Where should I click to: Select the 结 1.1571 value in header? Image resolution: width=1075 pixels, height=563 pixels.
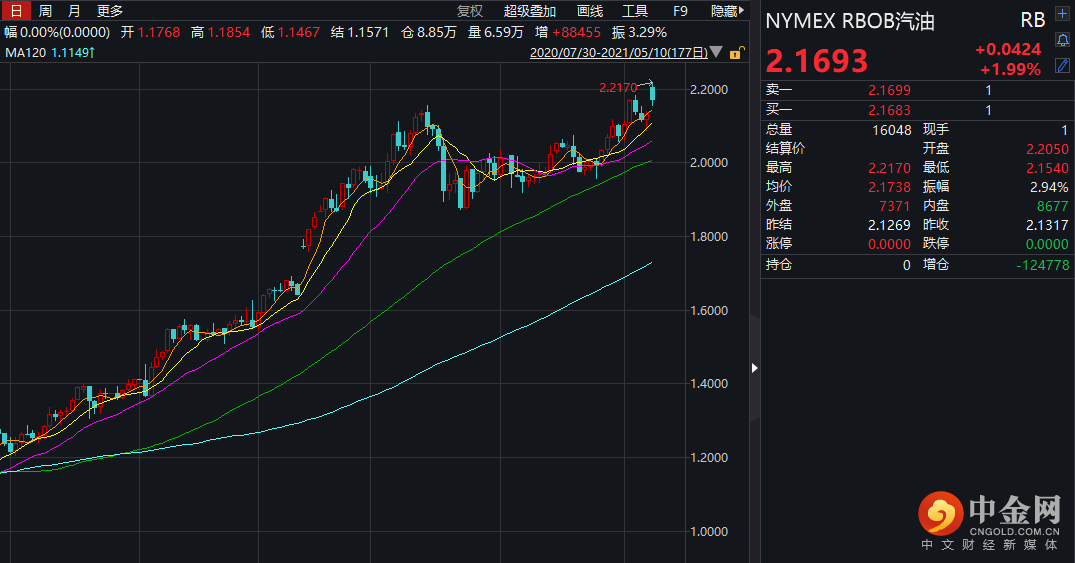pos(360,32)
